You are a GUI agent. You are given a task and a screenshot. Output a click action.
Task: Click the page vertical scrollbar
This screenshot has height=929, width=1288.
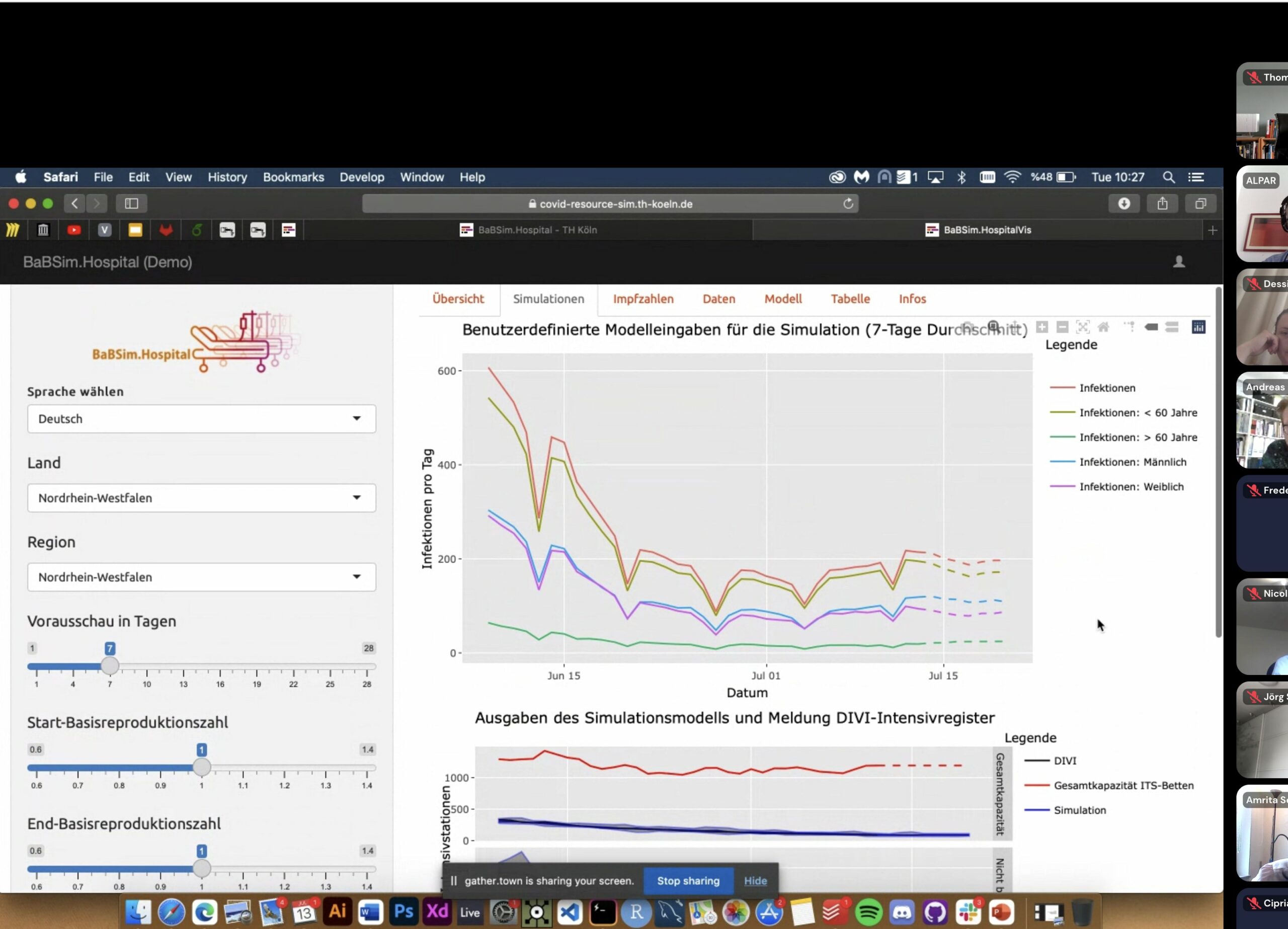tap(1218, 463)
